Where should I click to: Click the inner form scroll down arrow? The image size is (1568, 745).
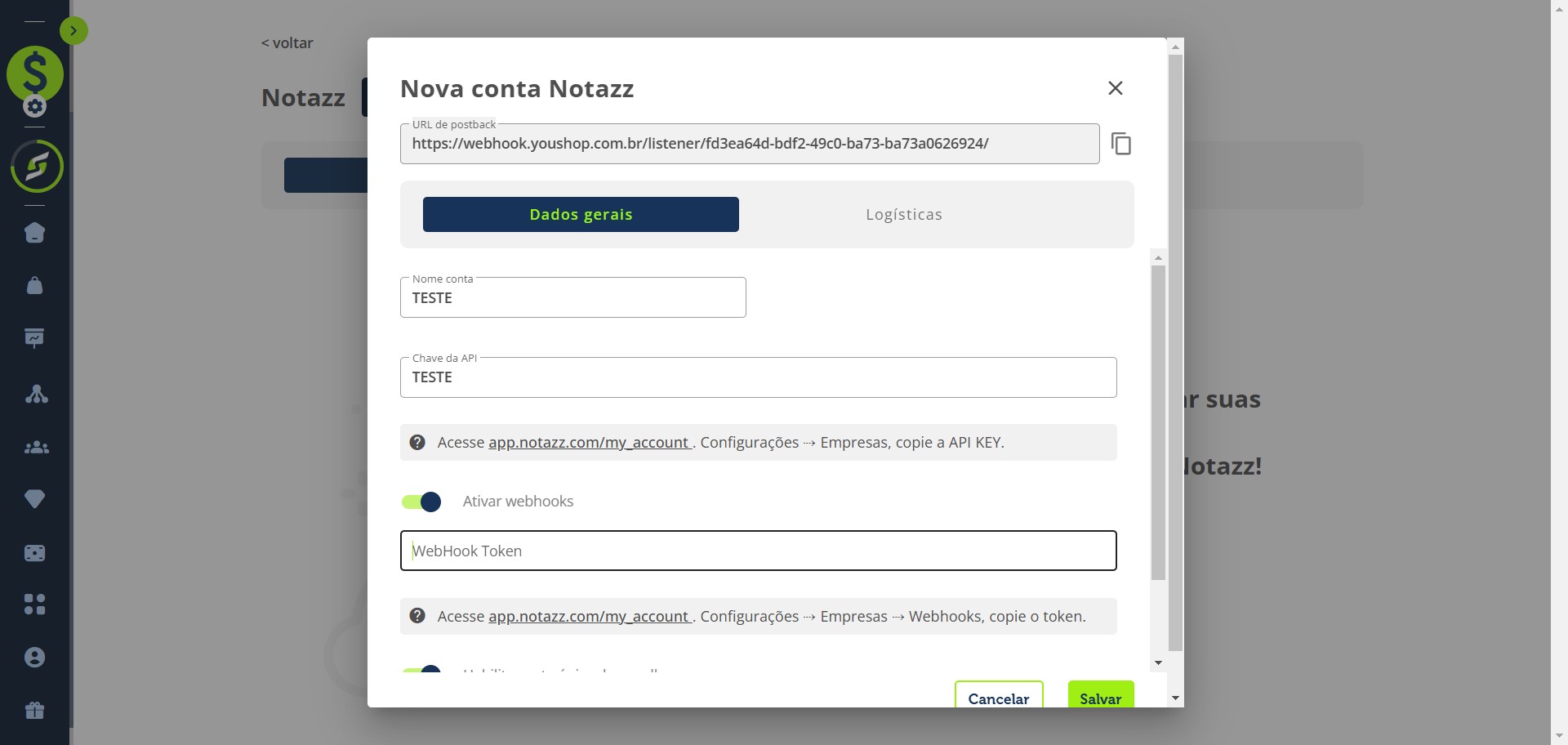click(x=1158, y=663)
